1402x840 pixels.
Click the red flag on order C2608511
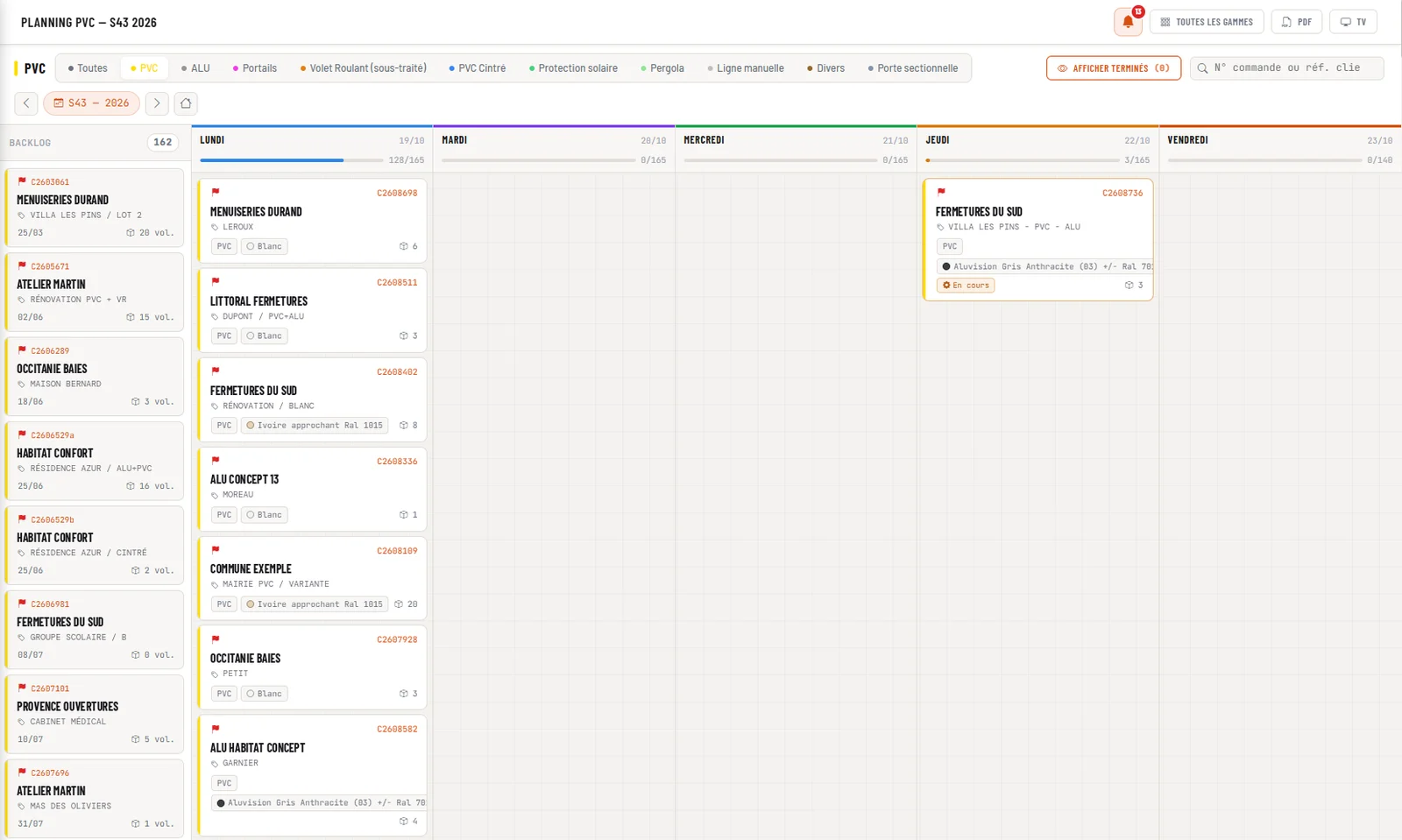pos(216,281)
